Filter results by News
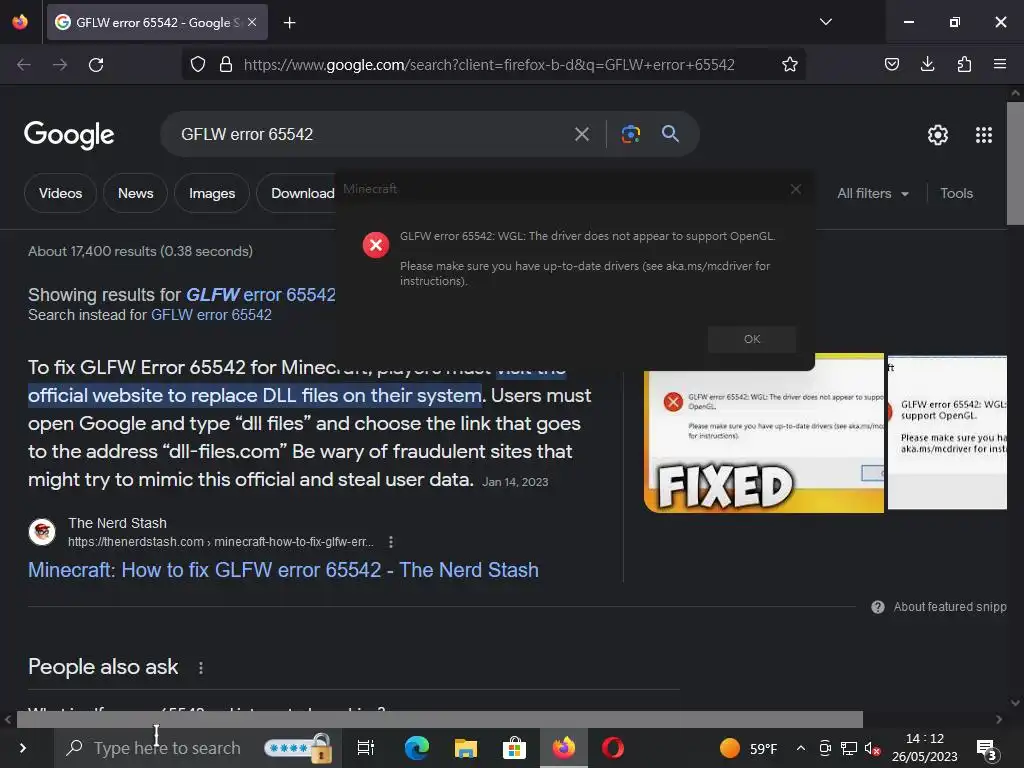Screen dimensions: 1024x768 (135, 193)
